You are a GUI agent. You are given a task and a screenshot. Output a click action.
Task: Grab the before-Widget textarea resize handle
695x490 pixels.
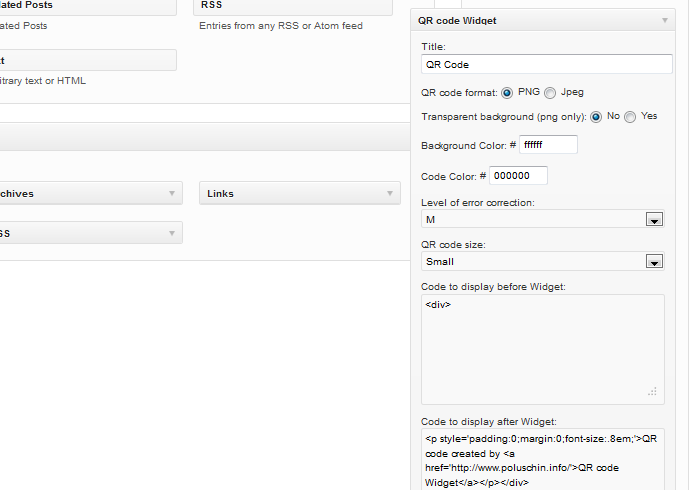click(x=652, y=392)
